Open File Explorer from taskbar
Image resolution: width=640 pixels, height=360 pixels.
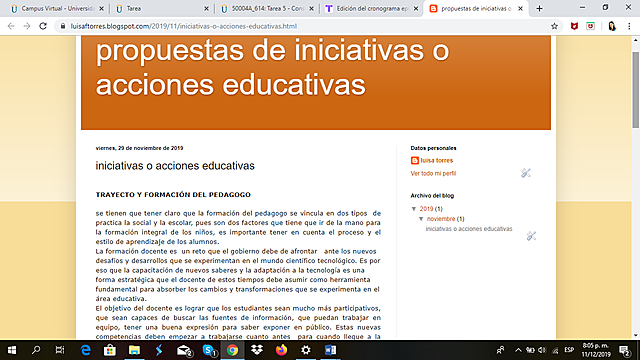coord(134,350)
